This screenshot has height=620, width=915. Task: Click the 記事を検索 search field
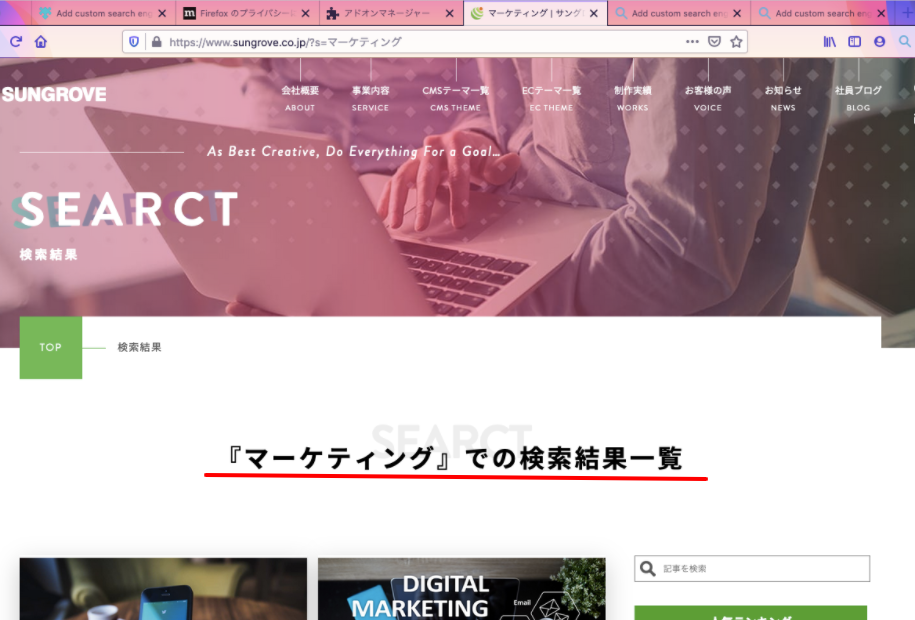[762, 569]
